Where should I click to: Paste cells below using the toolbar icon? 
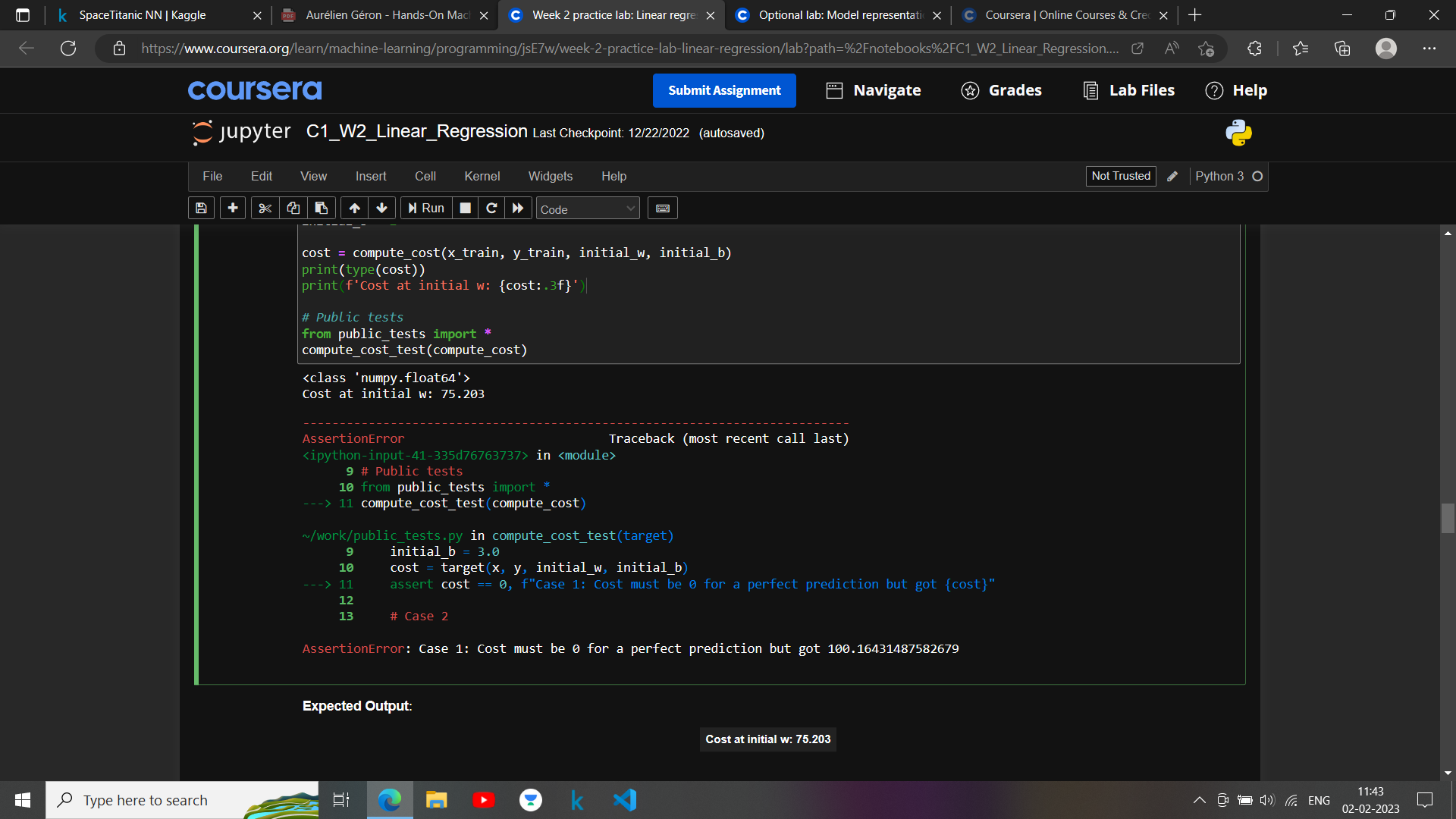[322, 208]
